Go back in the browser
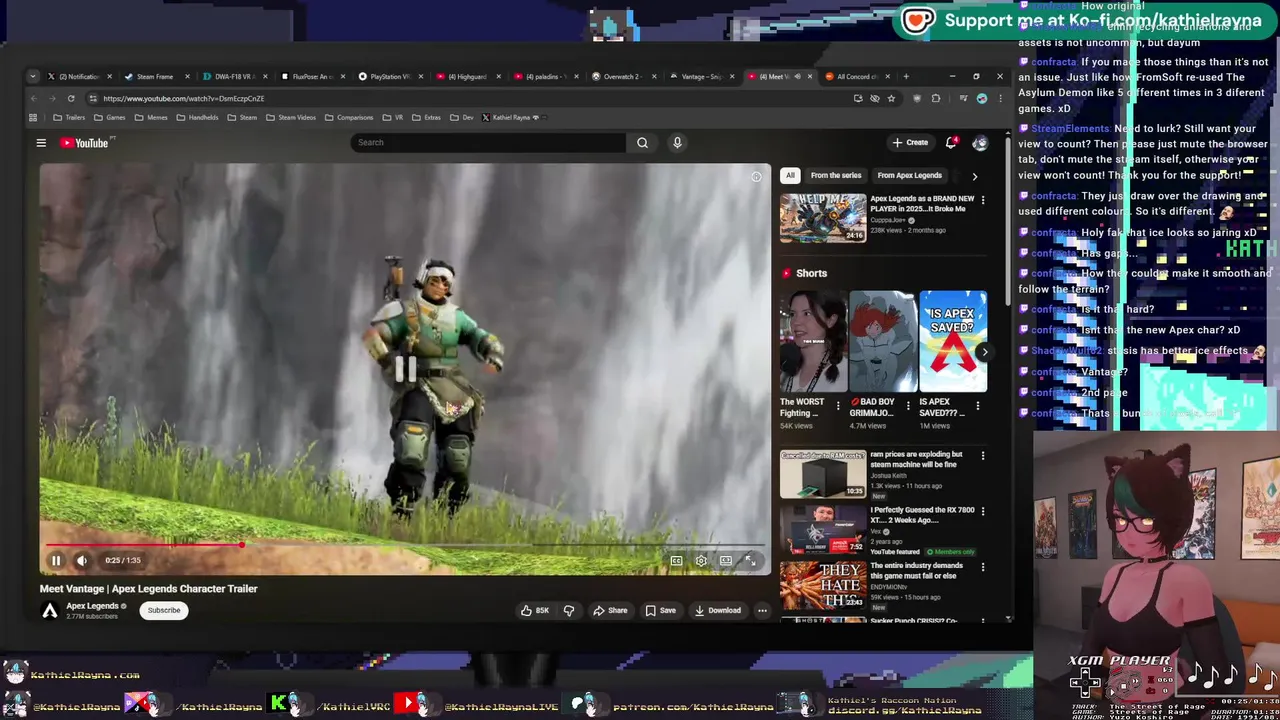 click(33, 98)
